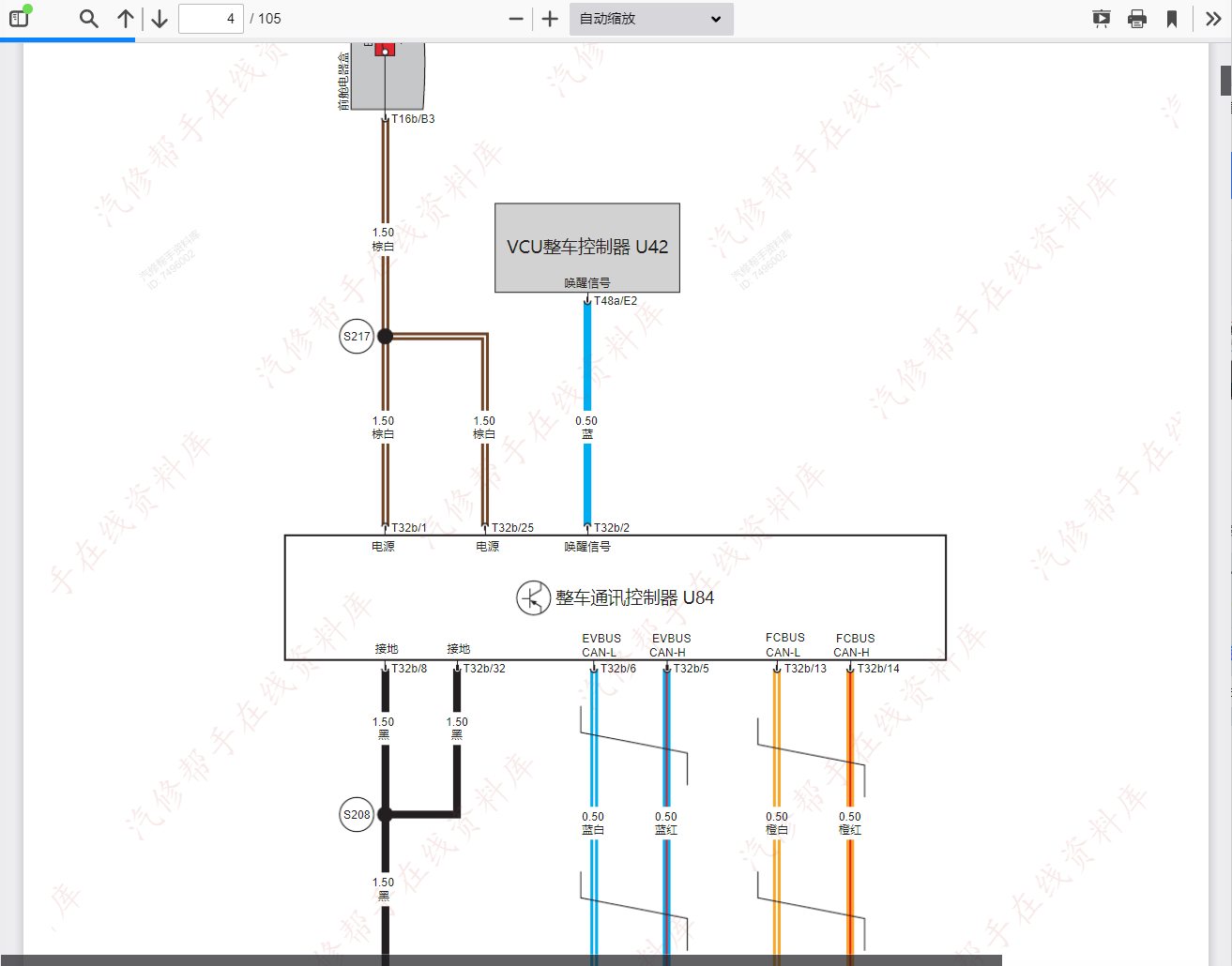The image size is (1232, 966).
Task: Zoom in on the document
Action: coord(550,19)
